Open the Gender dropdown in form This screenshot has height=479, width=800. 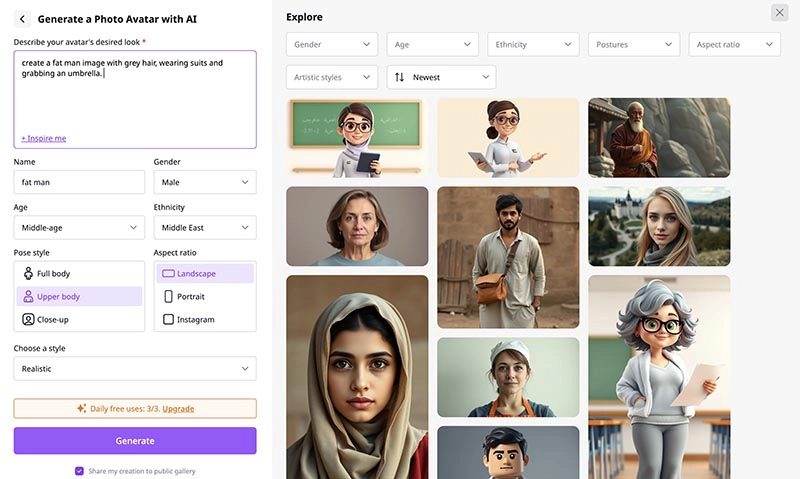tap(204, 182)
